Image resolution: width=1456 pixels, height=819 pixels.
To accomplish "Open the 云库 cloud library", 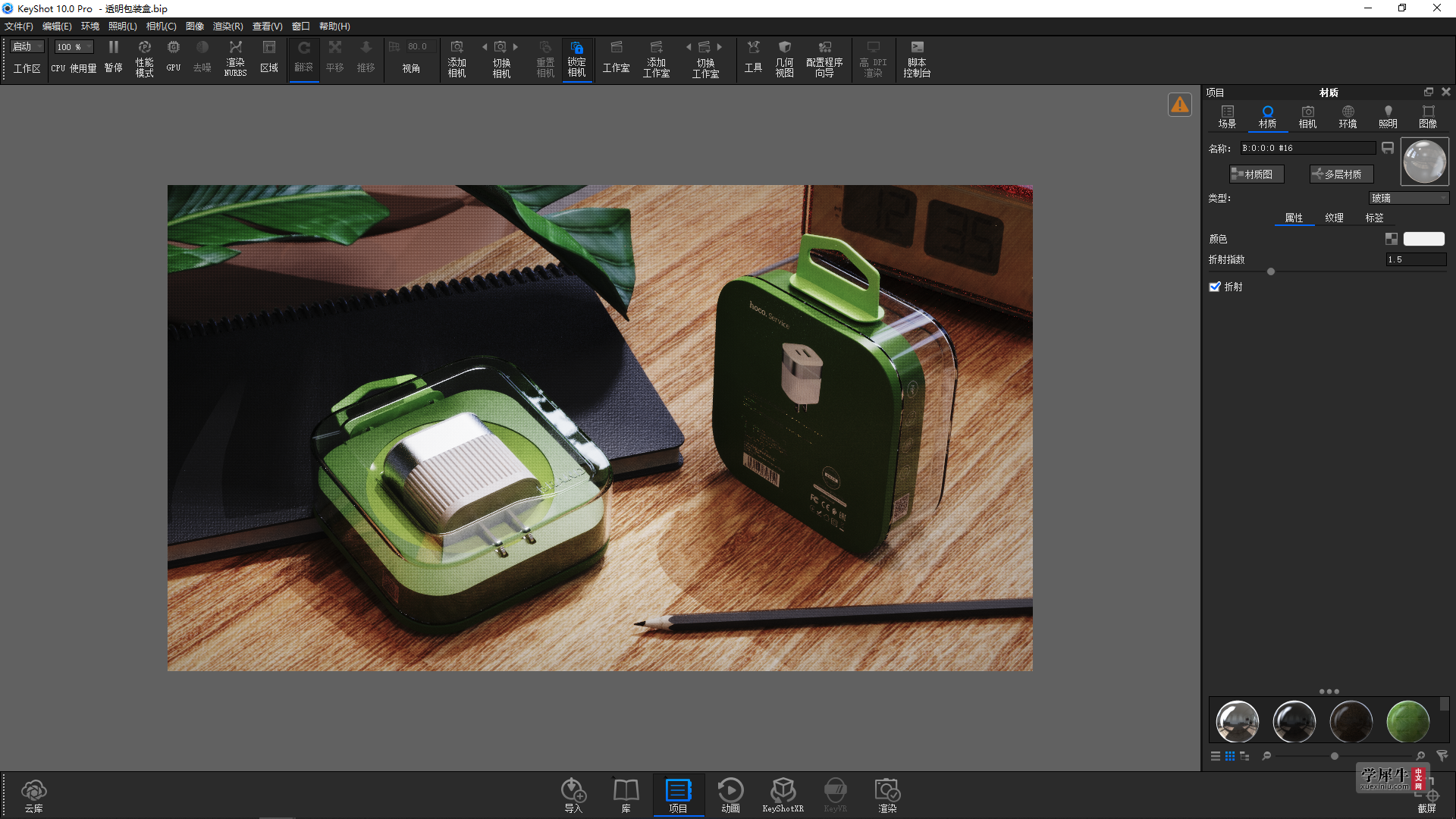I will coord(33,795).
